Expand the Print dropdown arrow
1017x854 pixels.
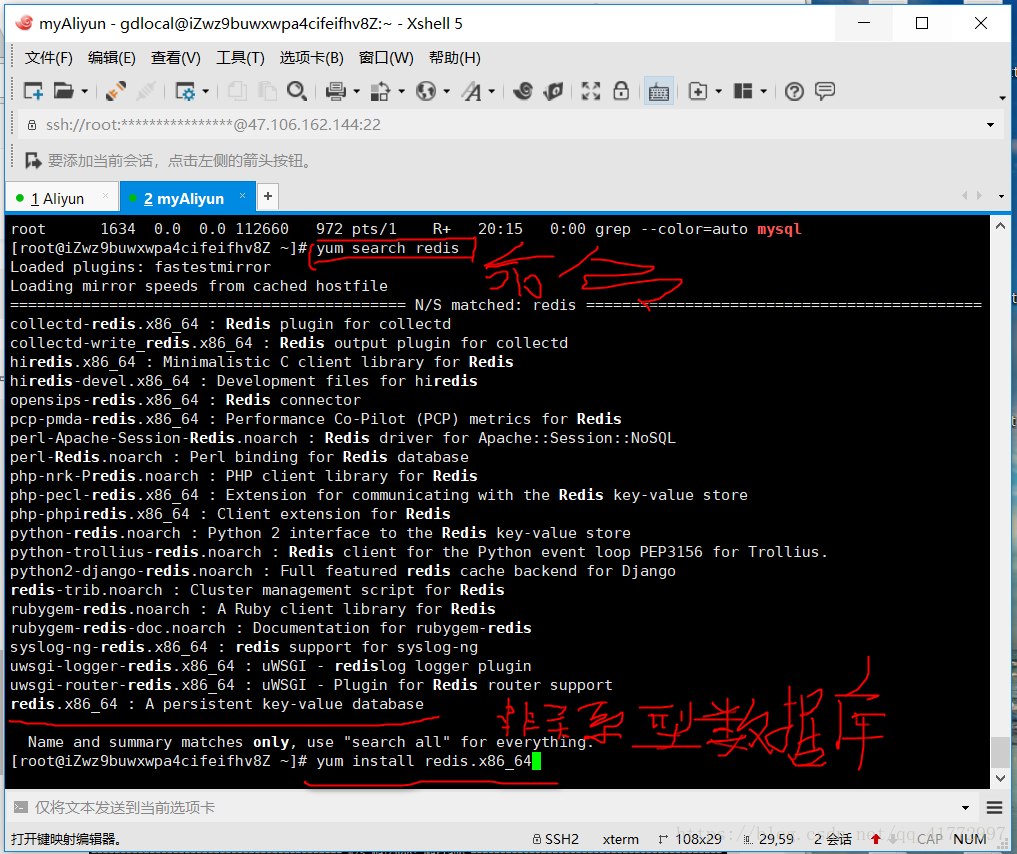tap(357, 91)
